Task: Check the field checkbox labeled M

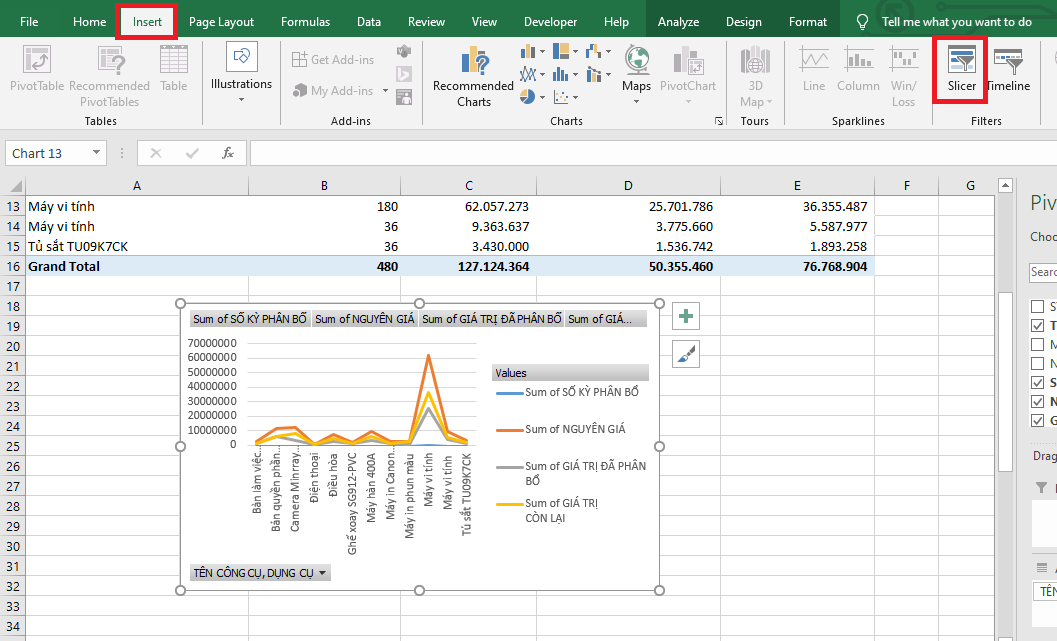Action: coord(1036,345)
